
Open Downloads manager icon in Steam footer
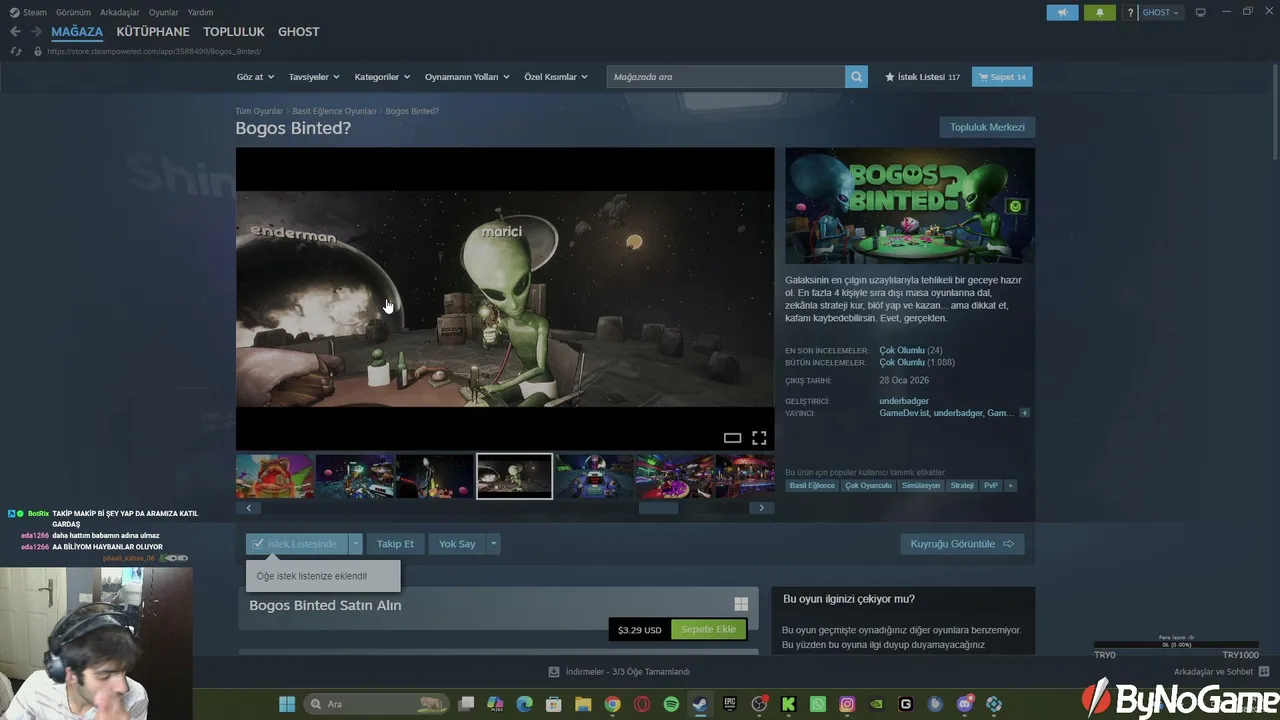coord(554,672)
